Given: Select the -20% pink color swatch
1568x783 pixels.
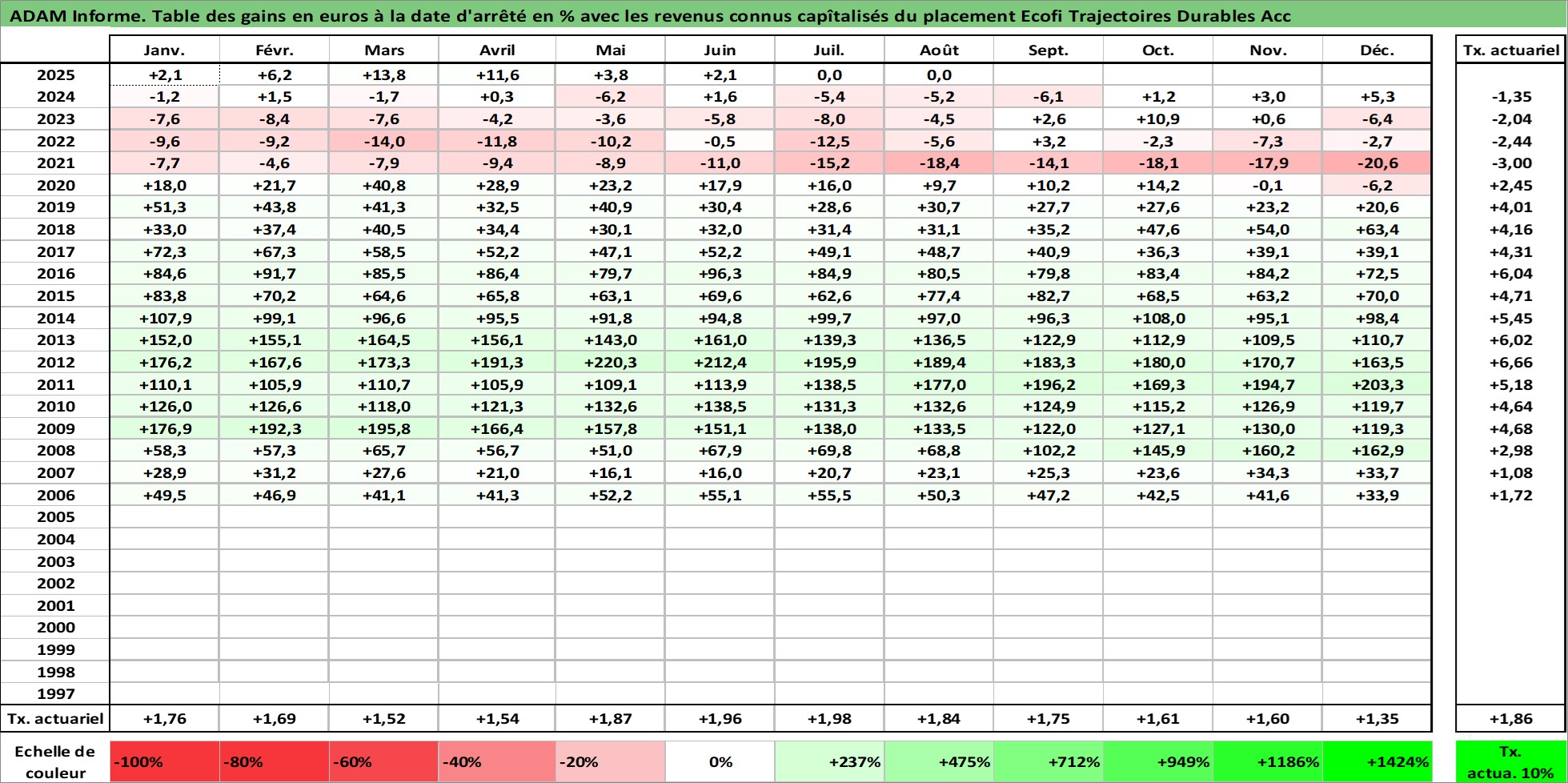Looking at the screenshot, I should click(x=611, y=761).
